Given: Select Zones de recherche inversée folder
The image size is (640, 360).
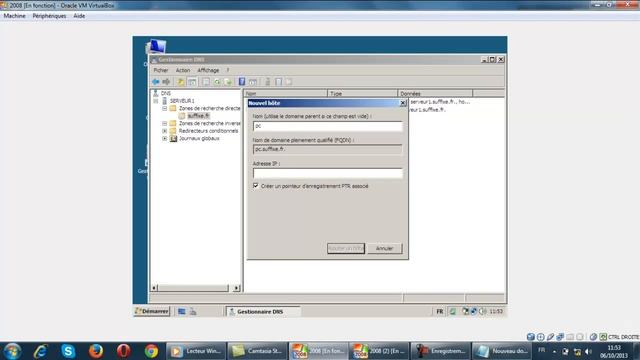Looking at the screenshot, I should click(x=209, y=123).
